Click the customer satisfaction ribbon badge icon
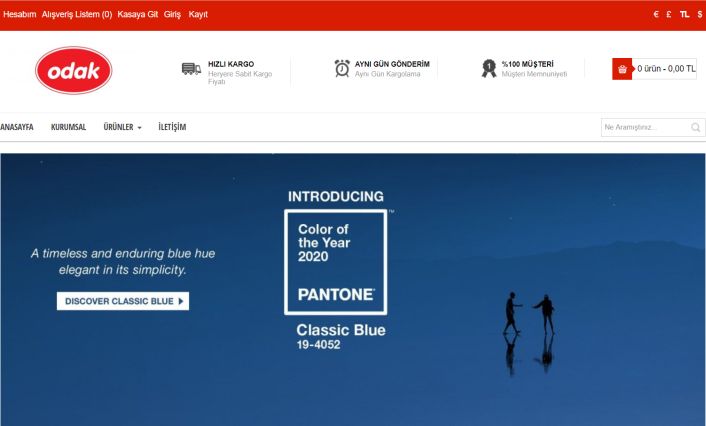 (489, 68)
